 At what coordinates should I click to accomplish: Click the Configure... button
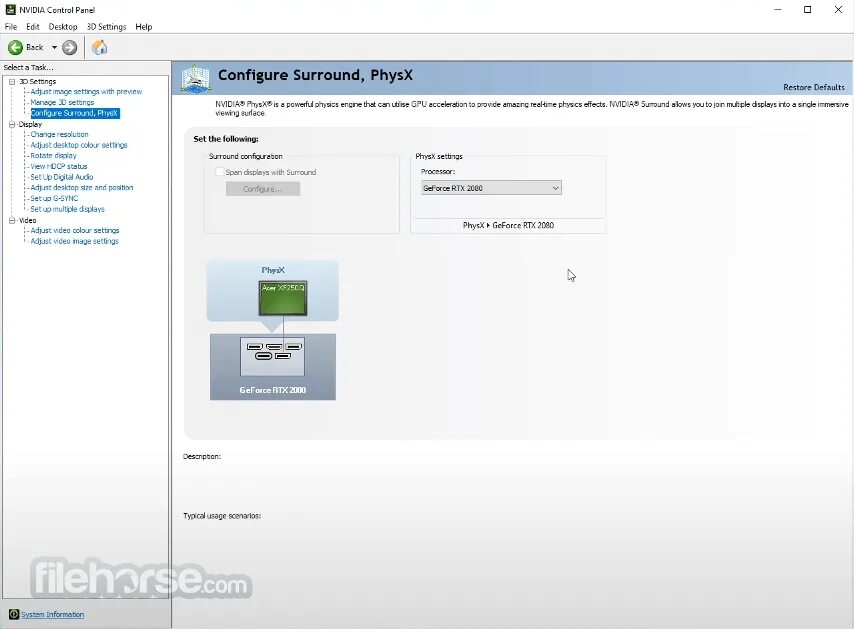(263, 189)
